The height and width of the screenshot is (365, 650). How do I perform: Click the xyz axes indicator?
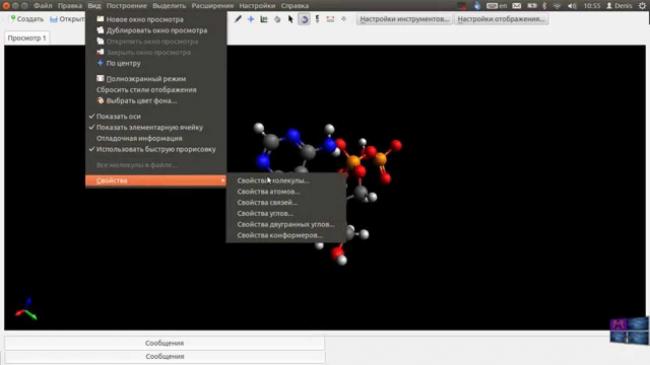pyautogui.click(x=27, y=309)
